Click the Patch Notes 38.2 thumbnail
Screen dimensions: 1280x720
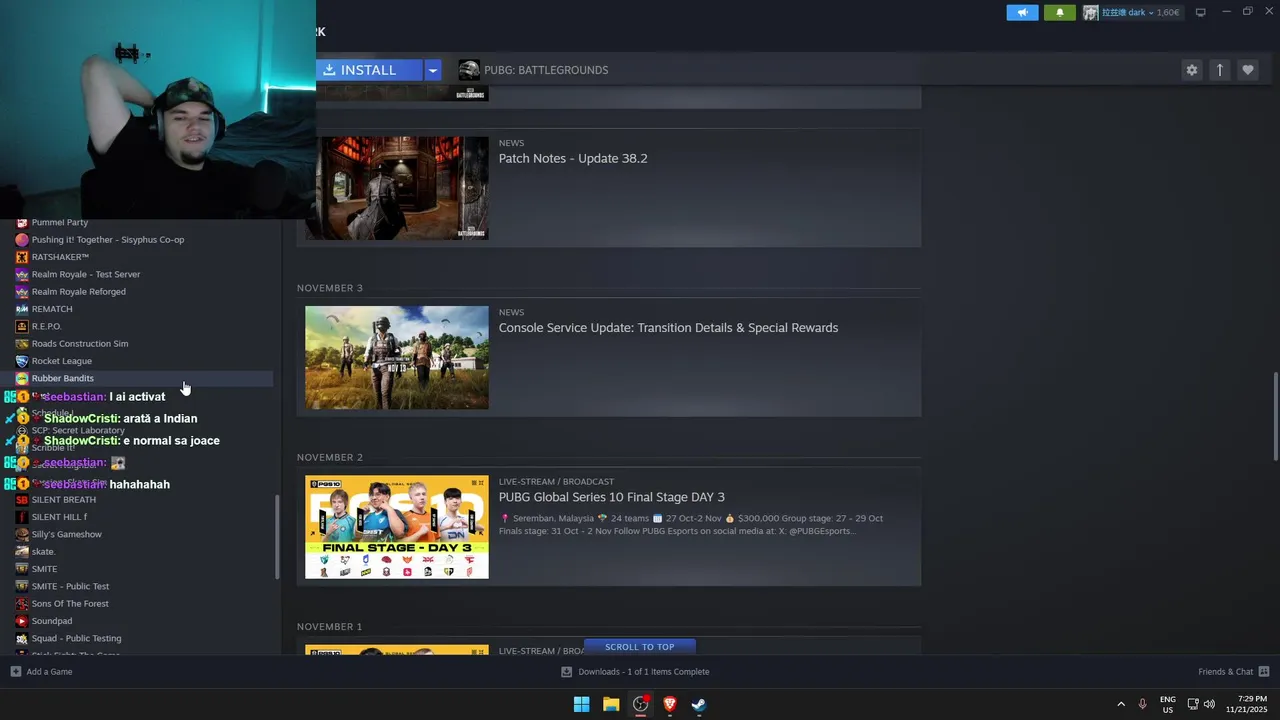397,188
